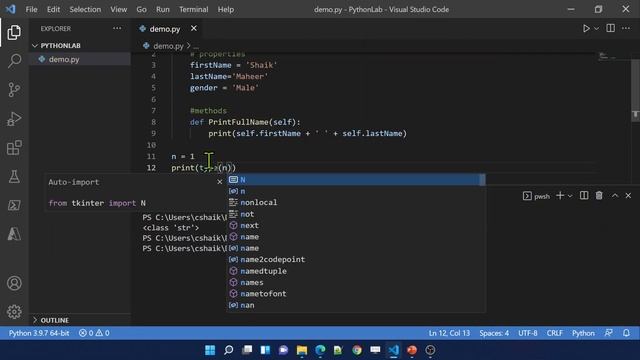The image size is (640, 360).
Task: Open Explorer Views and More Actions menu
Action: 117,28
